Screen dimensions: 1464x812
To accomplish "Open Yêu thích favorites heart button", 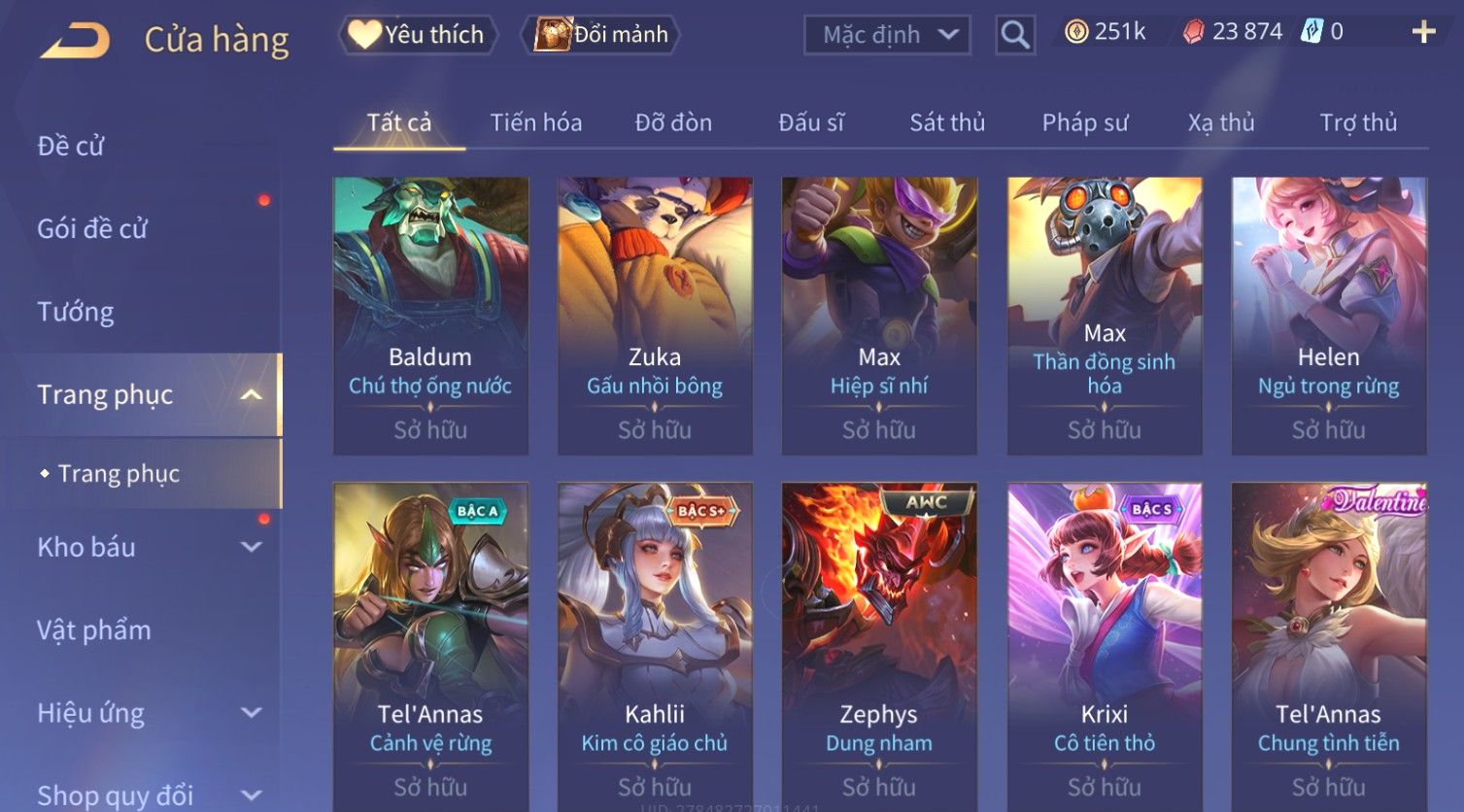I will (x=418, y=35).
